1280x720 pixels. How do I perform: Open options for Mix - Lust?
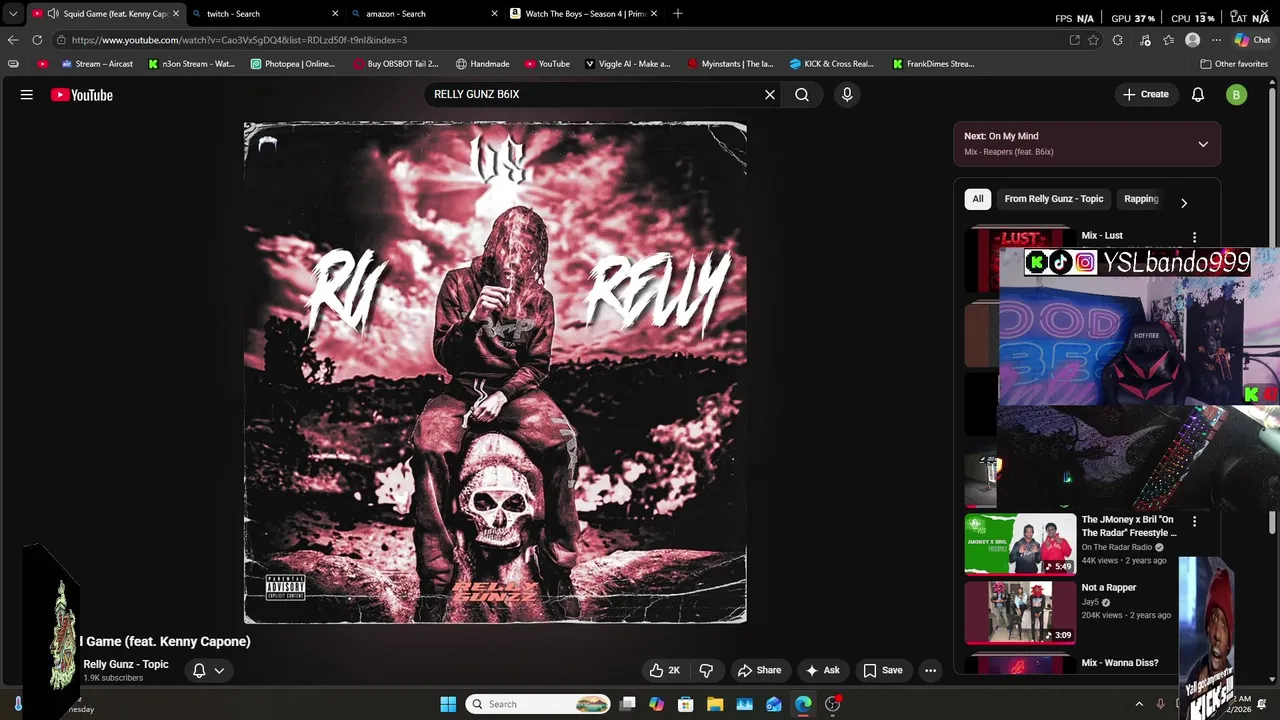point(1194,237)
